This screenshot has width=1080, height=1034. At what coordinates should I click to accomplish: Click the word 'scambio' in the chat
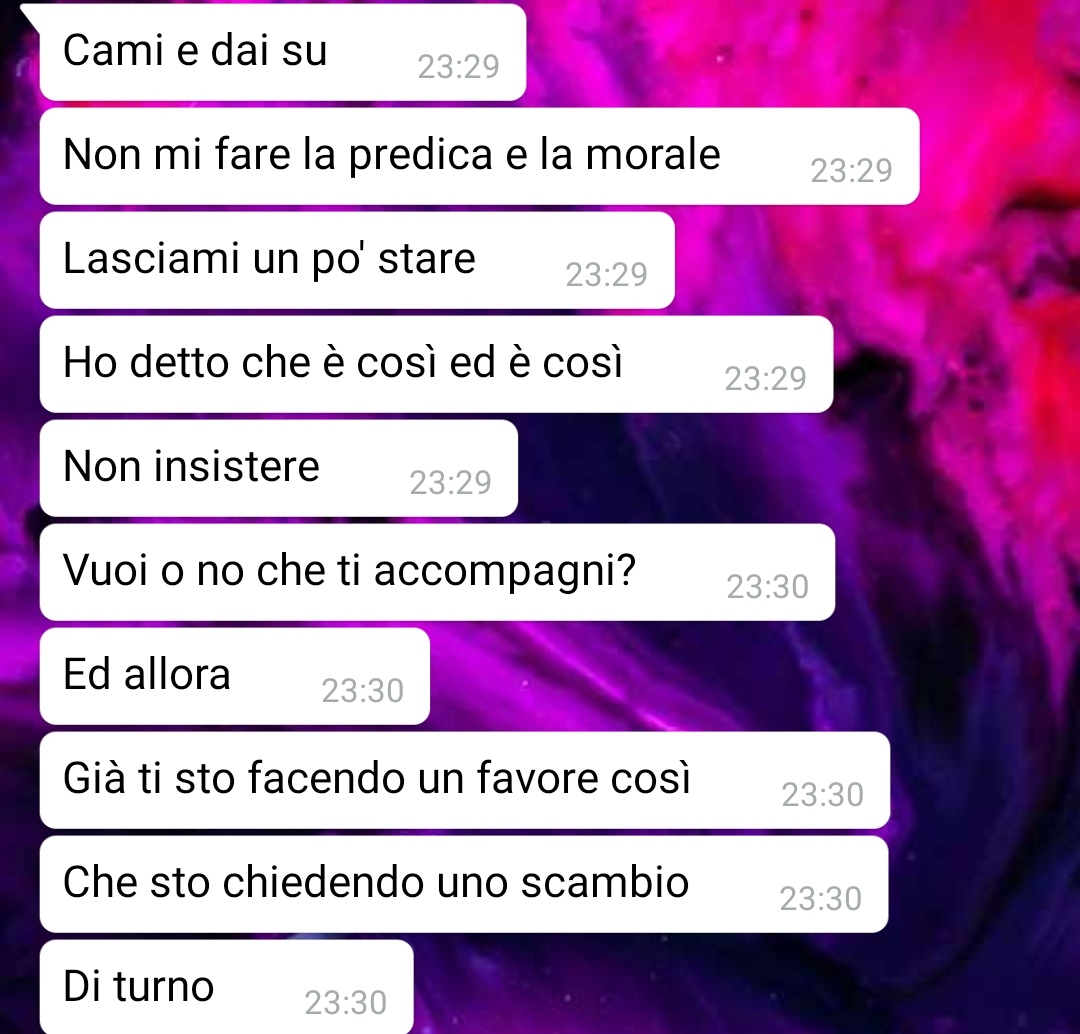tap(605, 882)
